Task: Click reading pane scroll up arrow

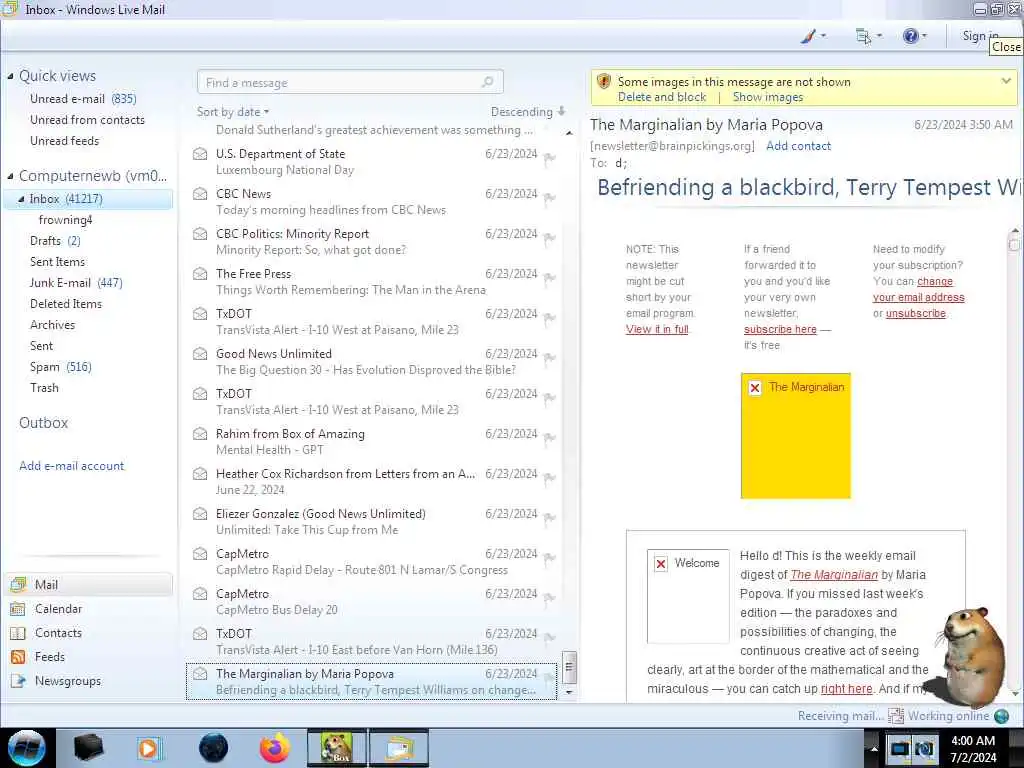Action: (x=1014, y=231)
